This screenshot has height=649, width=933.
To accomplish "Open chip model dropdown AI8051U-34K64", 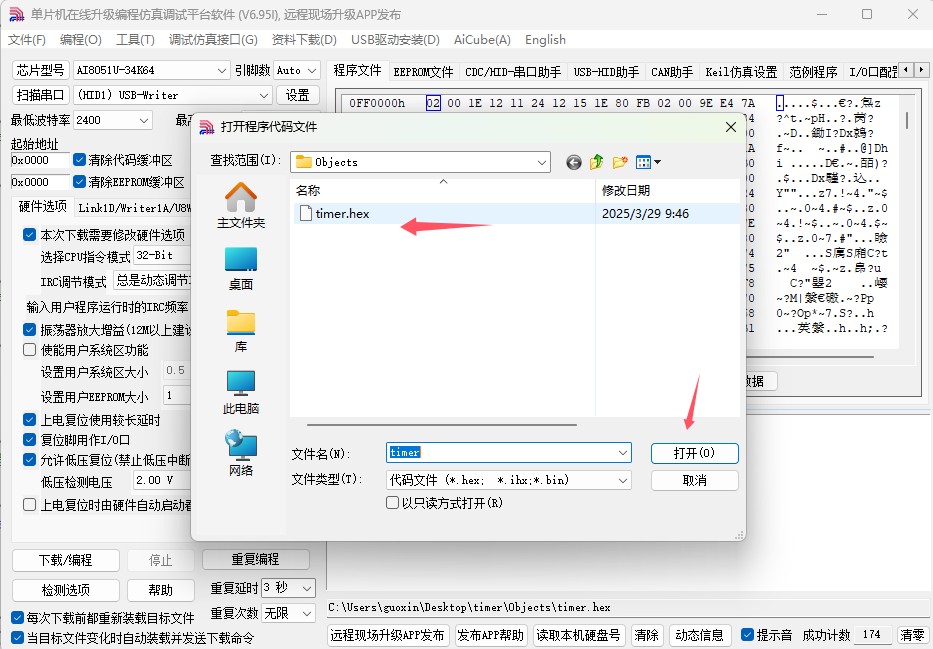I will coord(151,70).
